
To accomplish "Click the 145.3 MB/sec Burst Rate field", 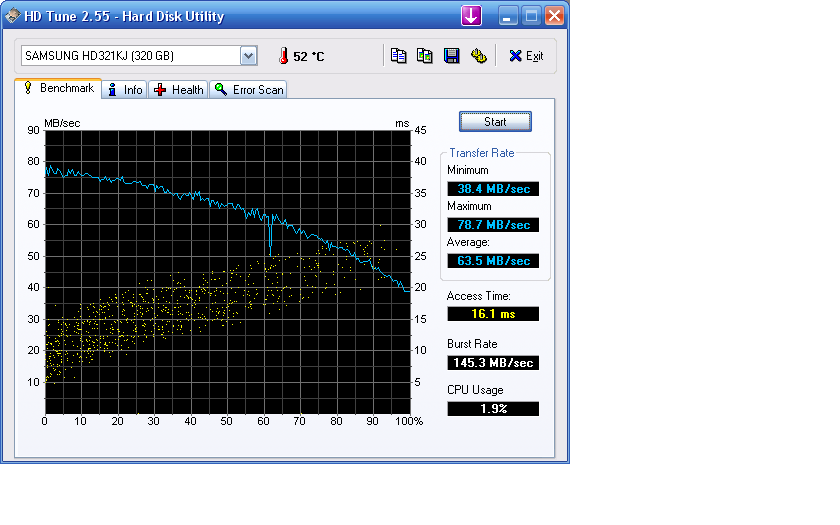I will 493,363.
